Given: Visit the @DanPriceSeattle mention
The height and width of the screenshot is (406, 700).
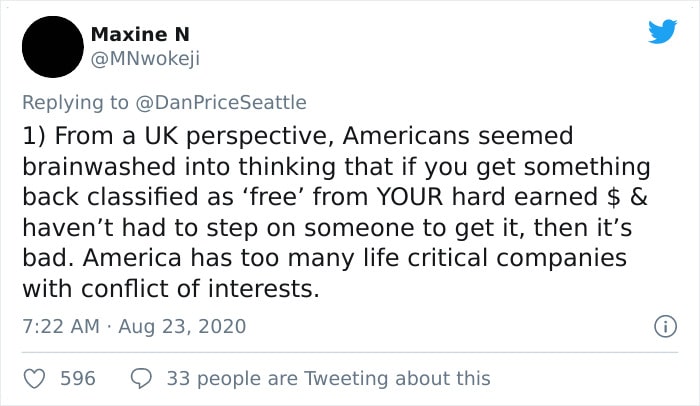Looking at the screenshot, I should tap(221, 102).
